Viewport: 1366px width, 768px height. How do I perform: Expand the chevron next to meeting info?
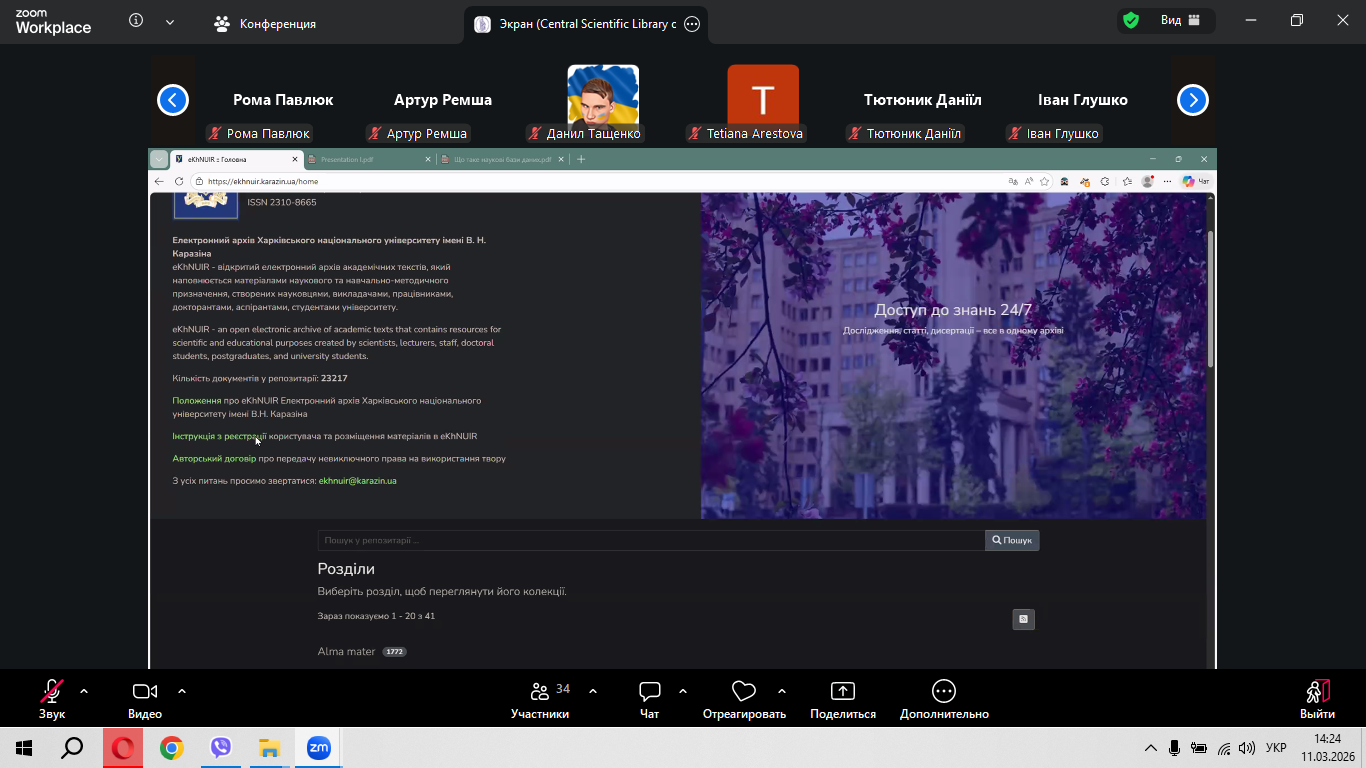tap(169, 22)
